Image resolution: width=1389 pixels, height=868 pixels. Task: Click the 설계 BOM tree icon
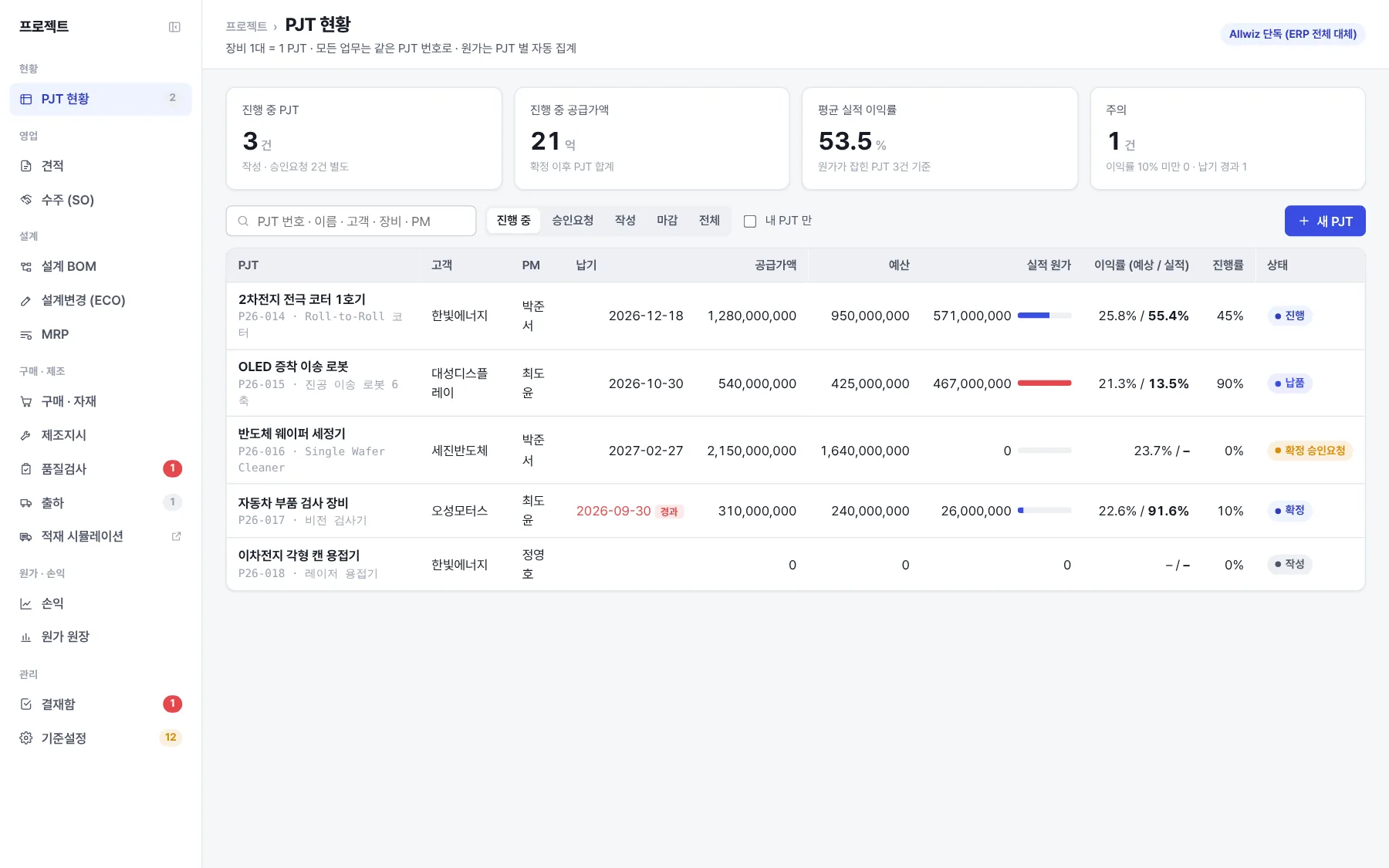click(25, 266)
